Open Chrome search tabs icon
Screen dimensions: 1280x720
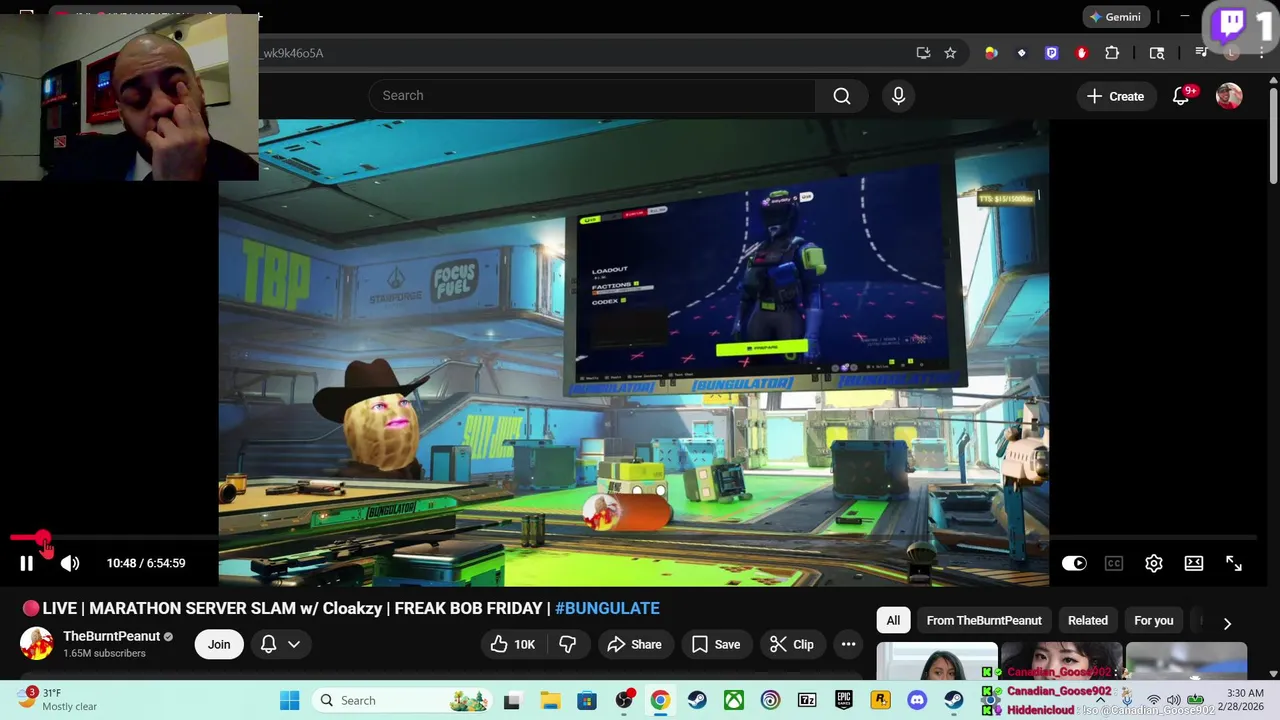(1157, 53)
